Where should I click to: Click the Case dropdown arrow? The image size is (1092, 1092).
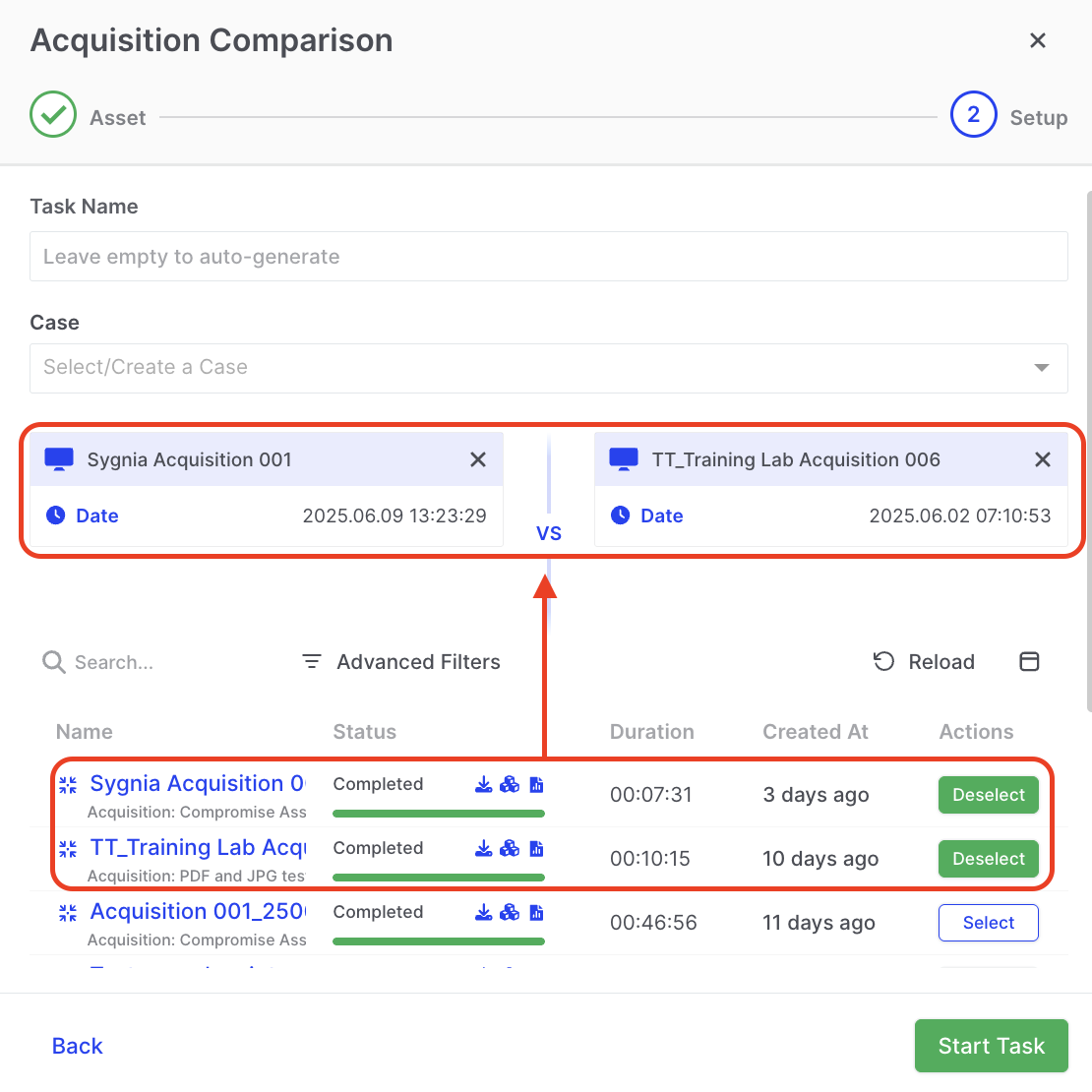pos(1041,368)
